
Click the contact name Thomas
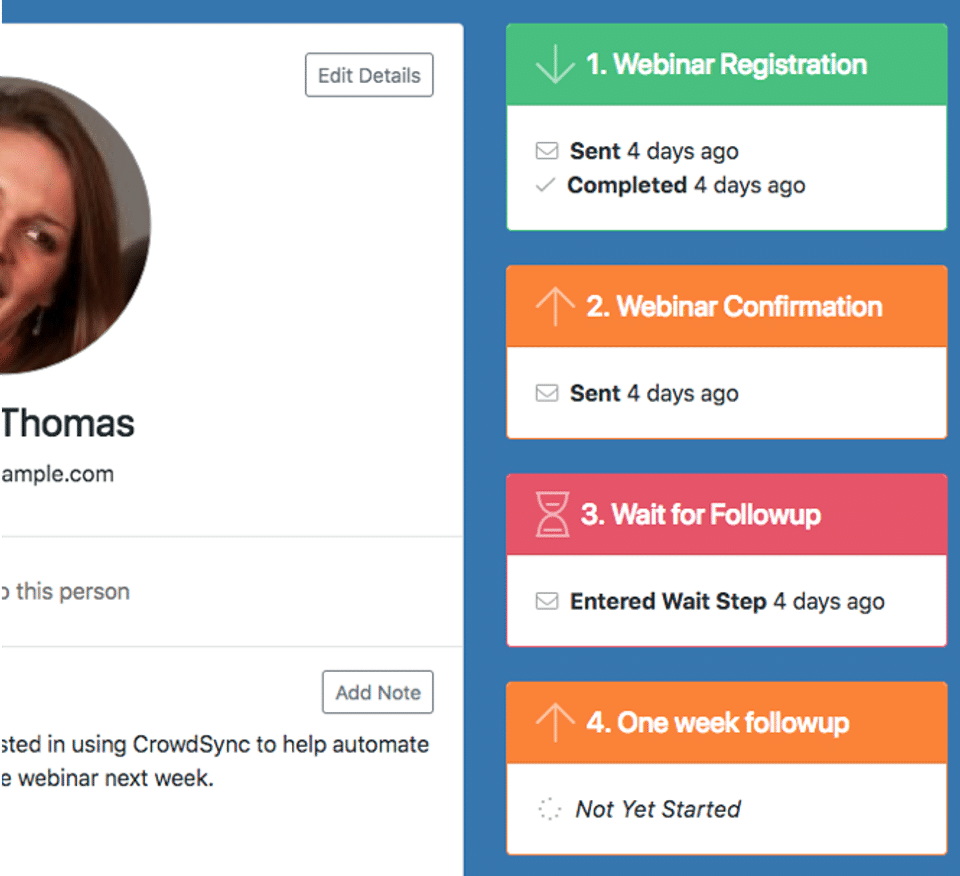pyautogui.click(x=67, y=424)
